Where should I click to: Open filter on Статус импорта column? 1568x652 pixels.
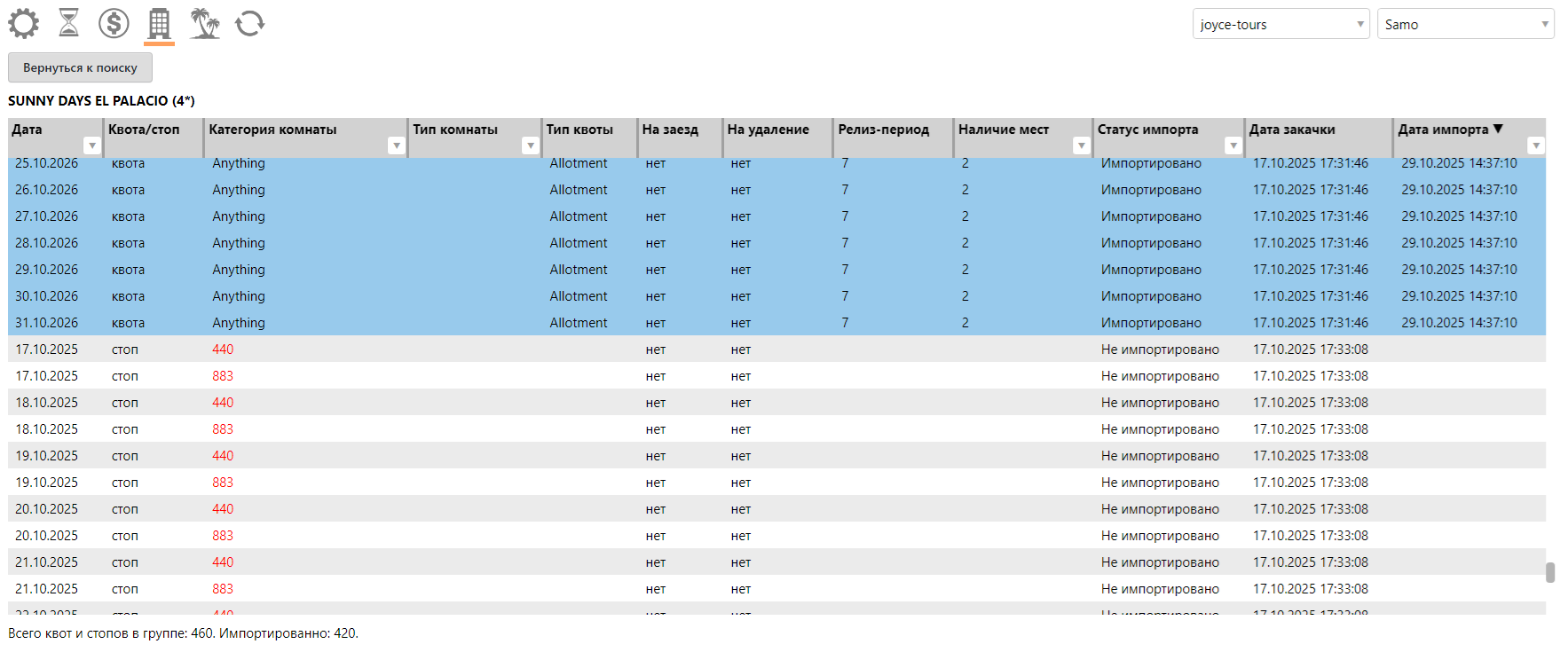[x=1233, y=145]
